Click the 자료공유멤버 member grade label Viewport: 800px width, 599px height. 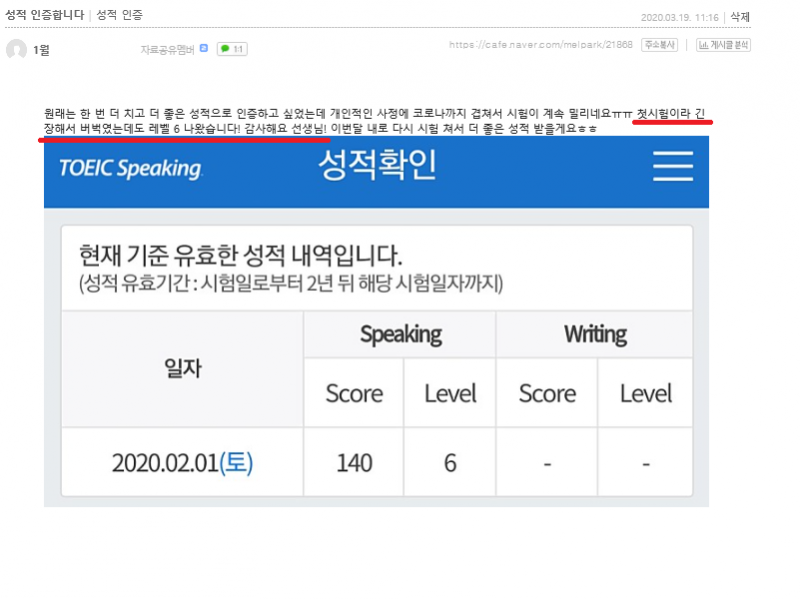pyautogui.click(x=167, y=49)
